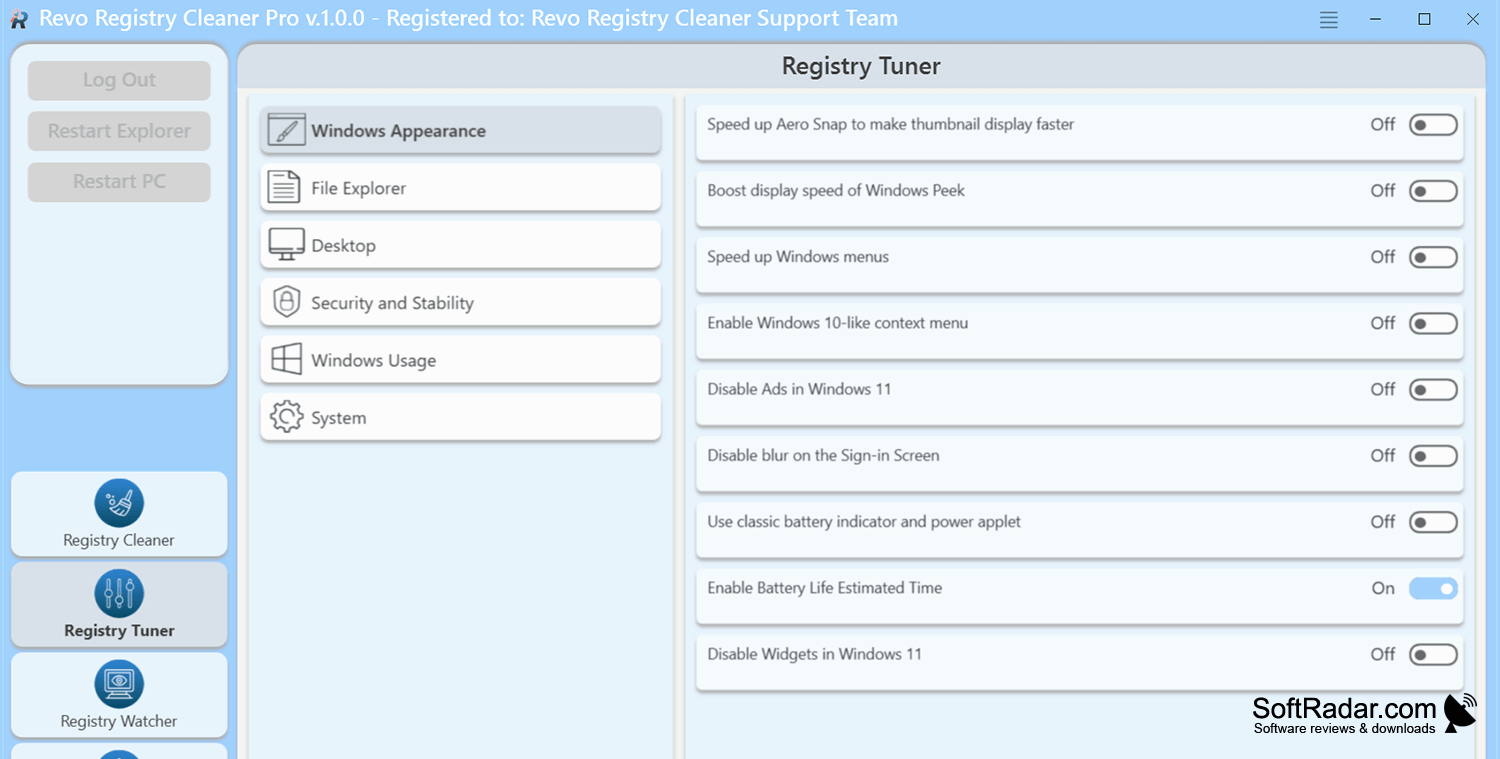Switch on Speed up Windows menus
This screenshot has height=759, width=1500.
coord(1433,258)
